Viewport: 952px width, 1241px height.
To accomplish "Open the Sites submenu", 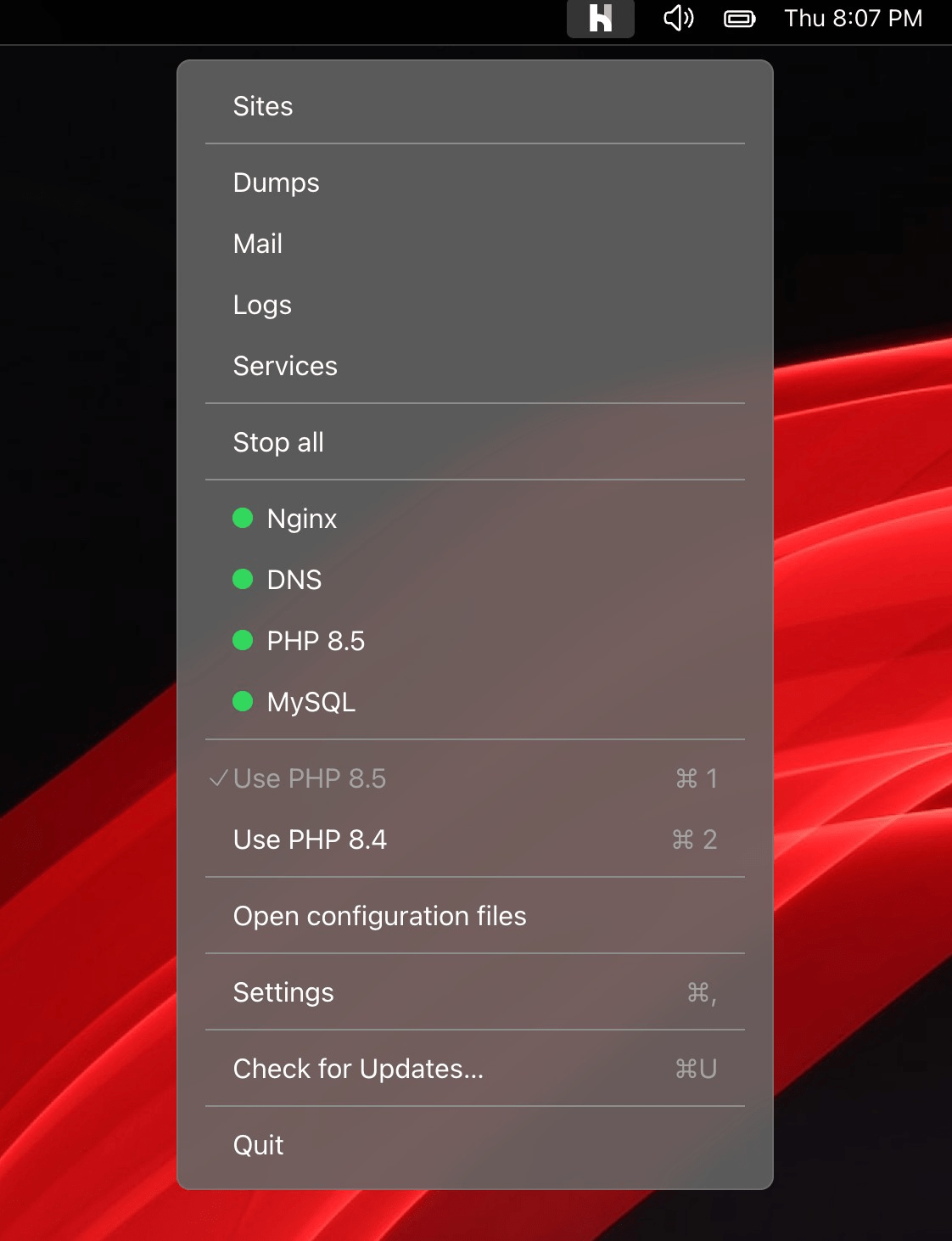I will point(263,106).
